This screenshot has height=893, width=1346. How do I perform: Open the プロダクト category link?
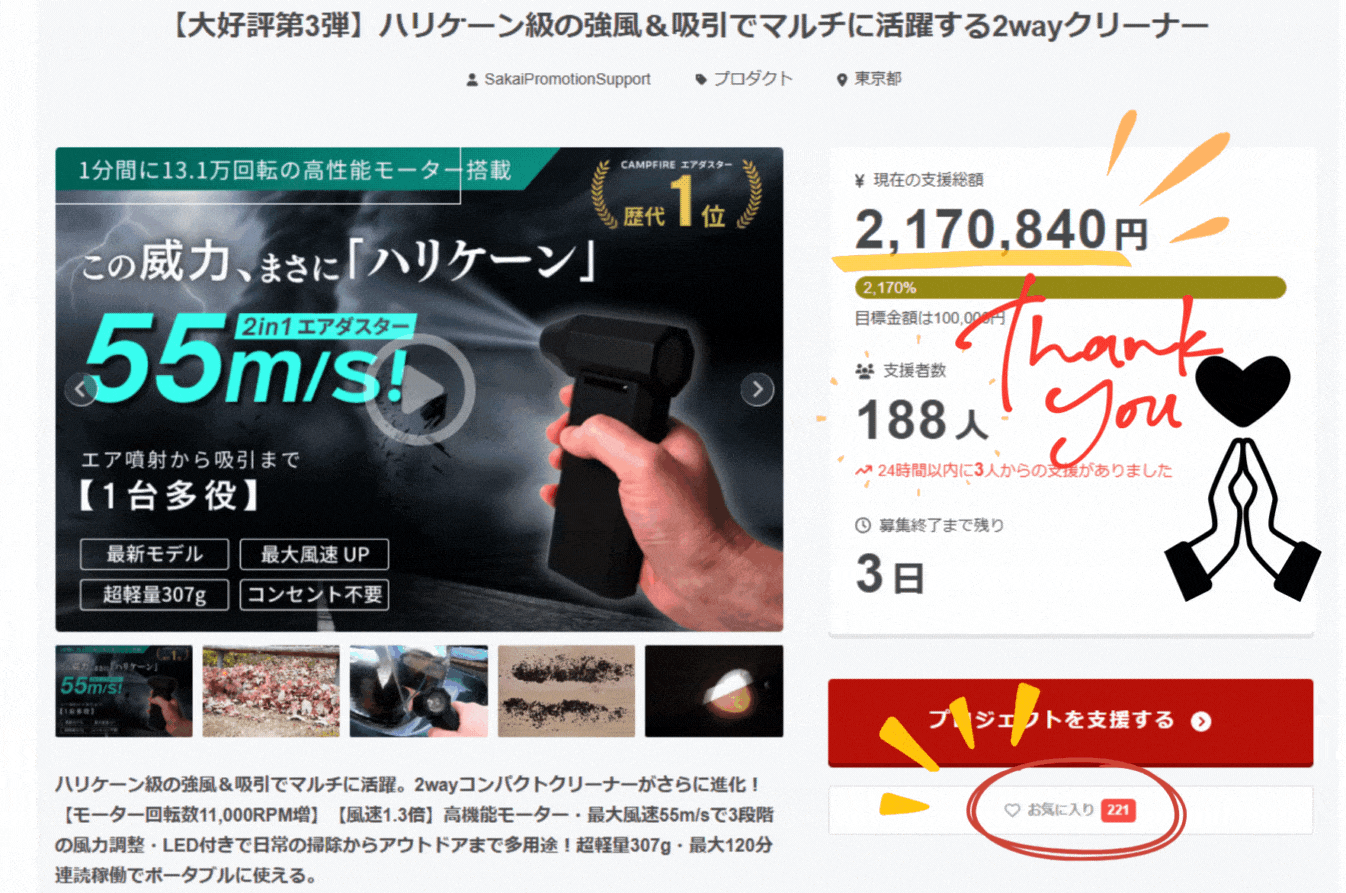[752, 79]
